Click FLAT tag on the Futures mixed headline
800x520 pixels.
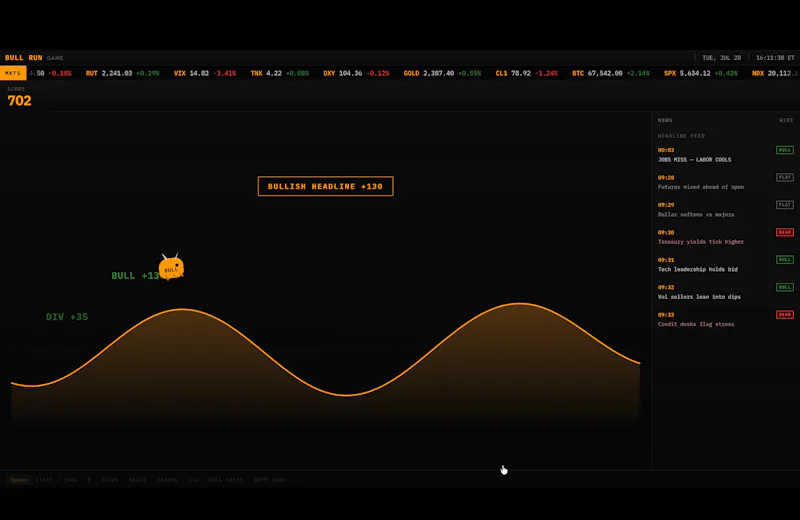(785, 178)
